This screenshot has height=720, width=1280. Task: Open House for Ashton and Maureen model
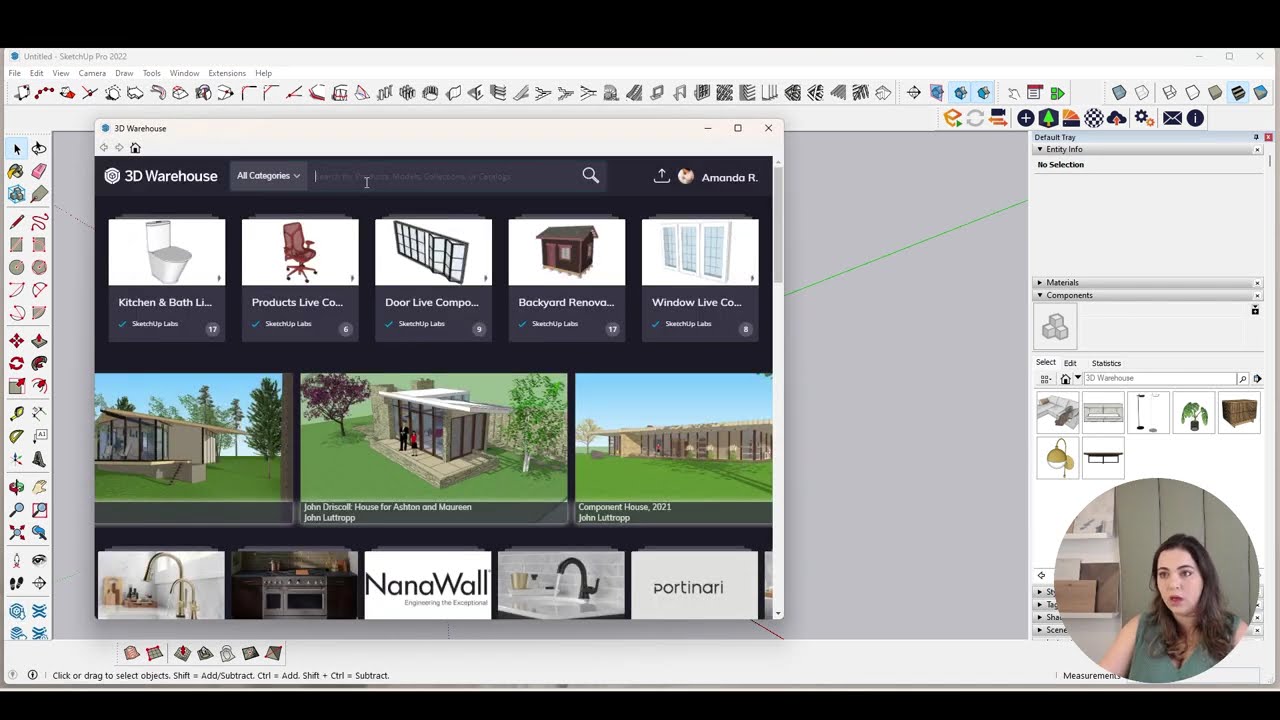click(x=433, y=449)
